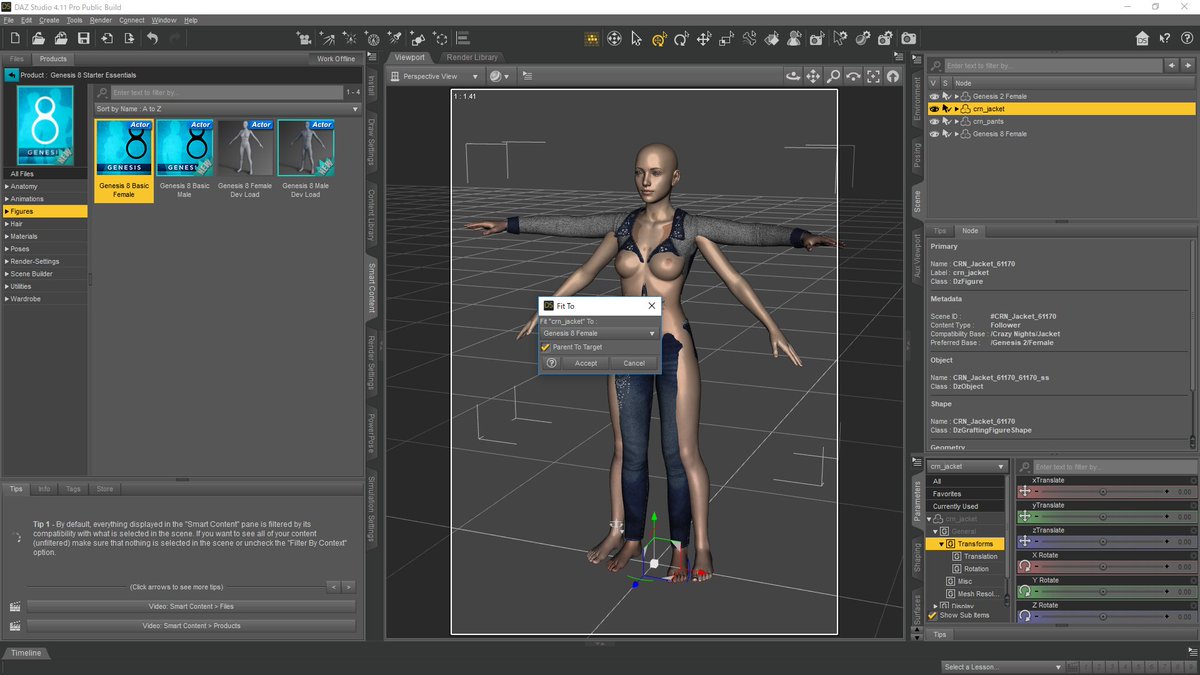This screenshot has height=675, width=1200.
Task: Toggle Show Sub Items checkbox
Action: tap(932, 616)
